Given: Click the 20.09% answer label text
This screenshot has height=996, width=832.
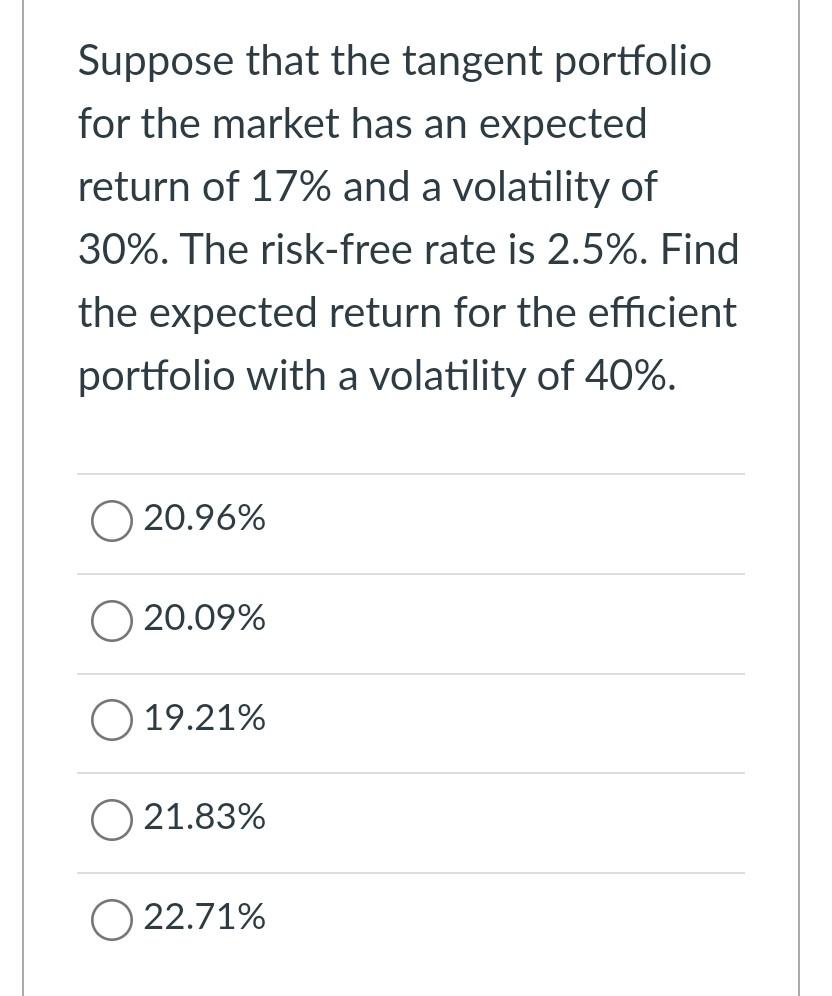Looking at the screenshot, I should click(x=204, y=618).
